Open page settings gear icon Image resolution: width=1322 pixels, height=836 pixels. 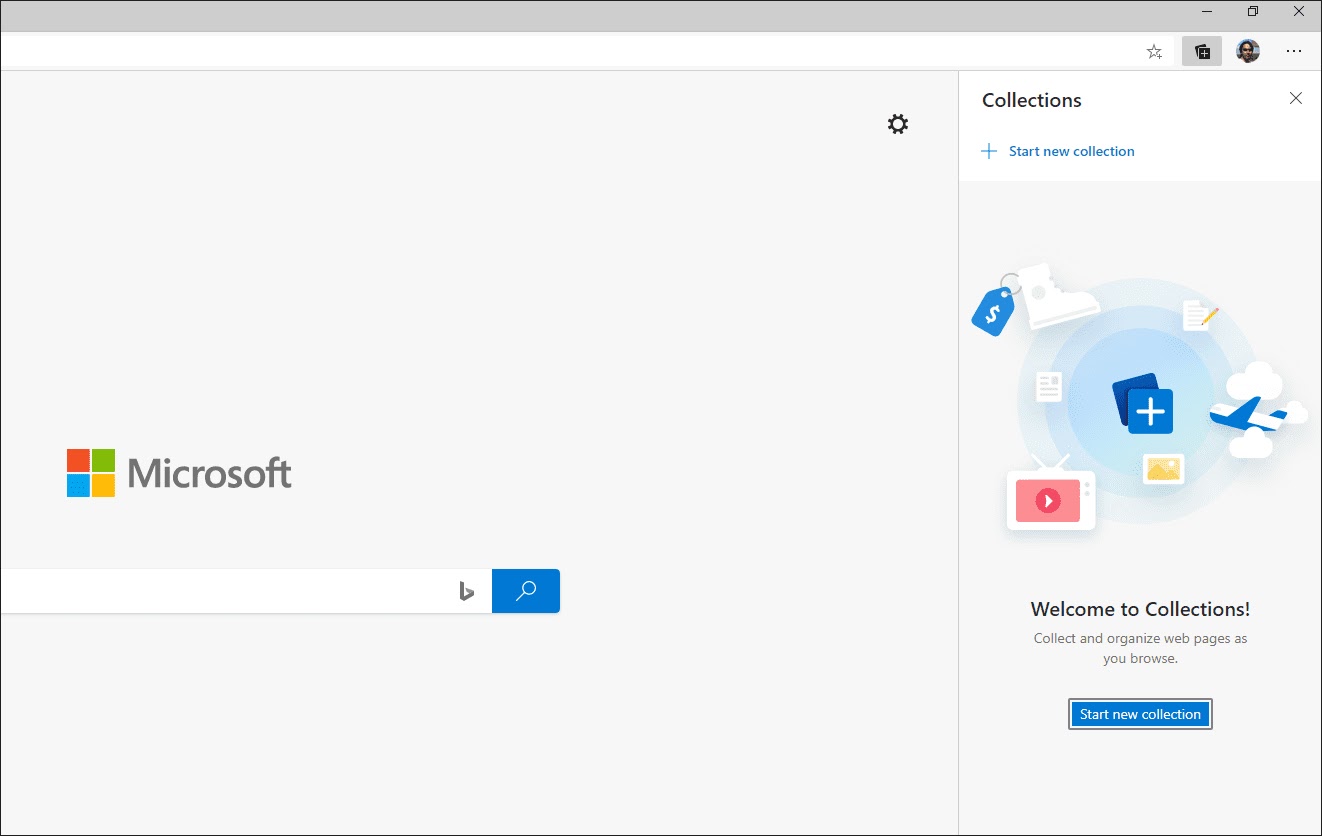(898, 124)
